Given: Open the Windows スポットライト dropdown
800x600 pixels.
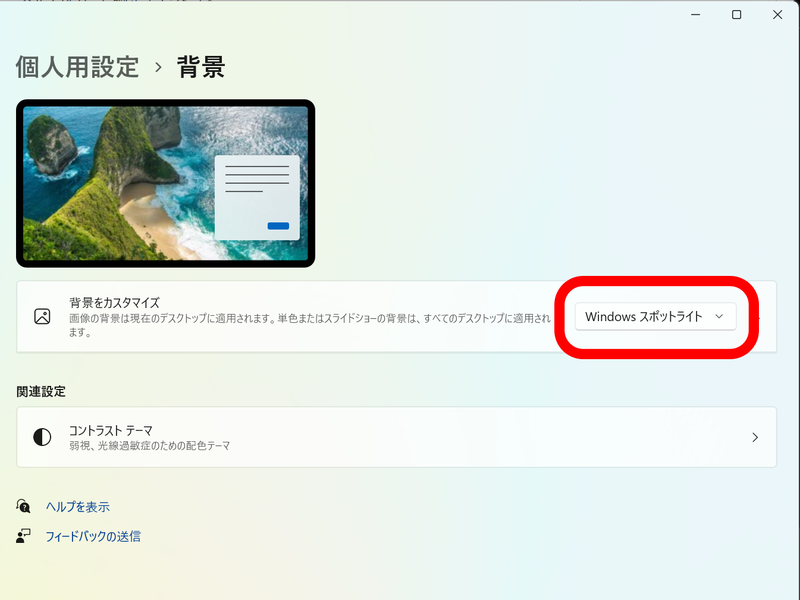Looking at the screenshot, I should pos(655,315).
